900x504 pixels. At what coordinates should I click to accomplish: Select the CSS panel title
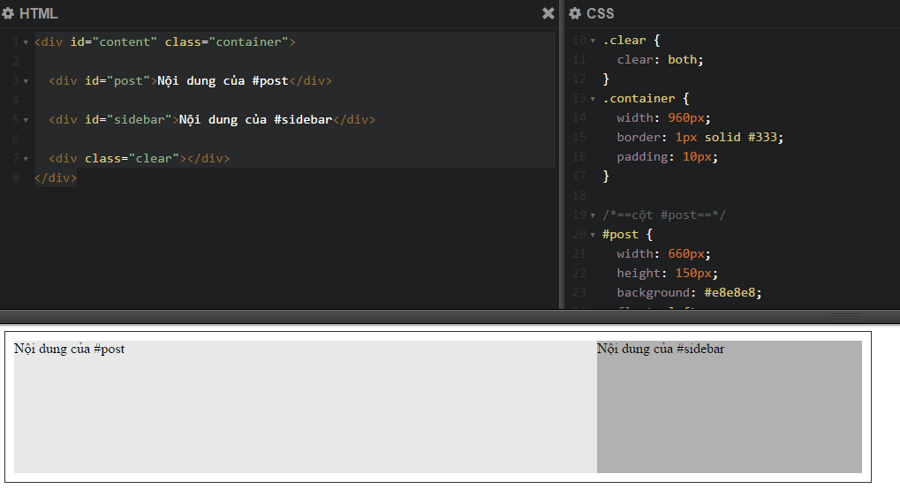(600, 13)
